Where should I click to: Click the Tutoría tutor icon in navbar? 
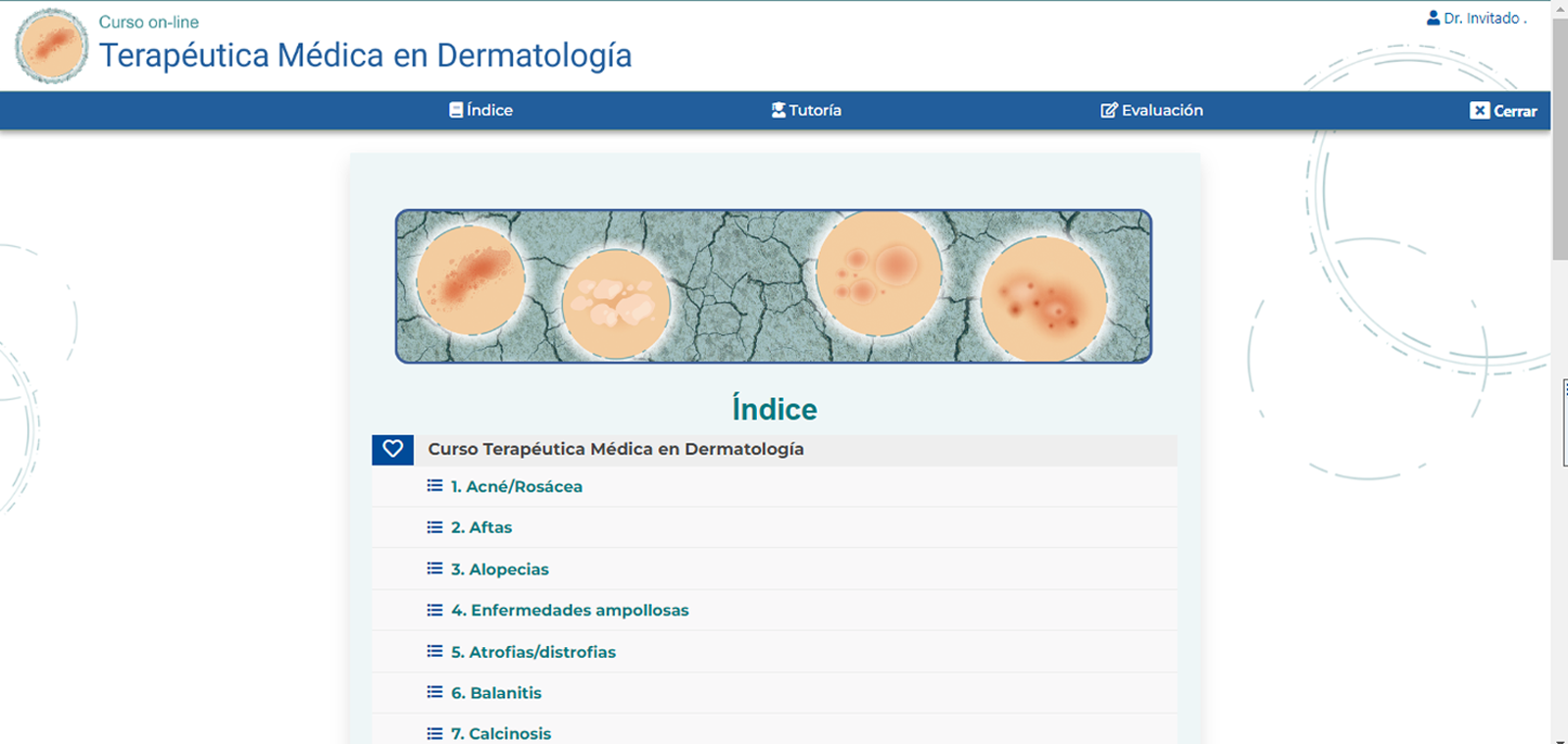click(x=779, y=110)
